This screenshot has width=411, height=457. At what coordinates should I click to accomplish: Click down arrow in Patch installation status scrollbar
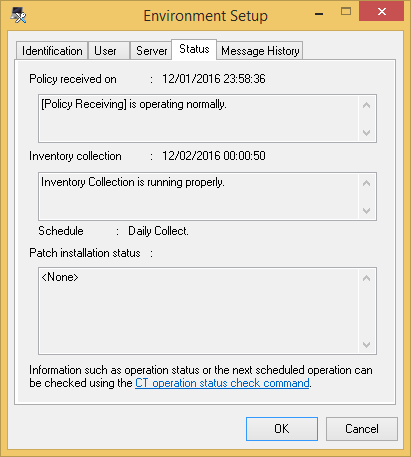366,345
